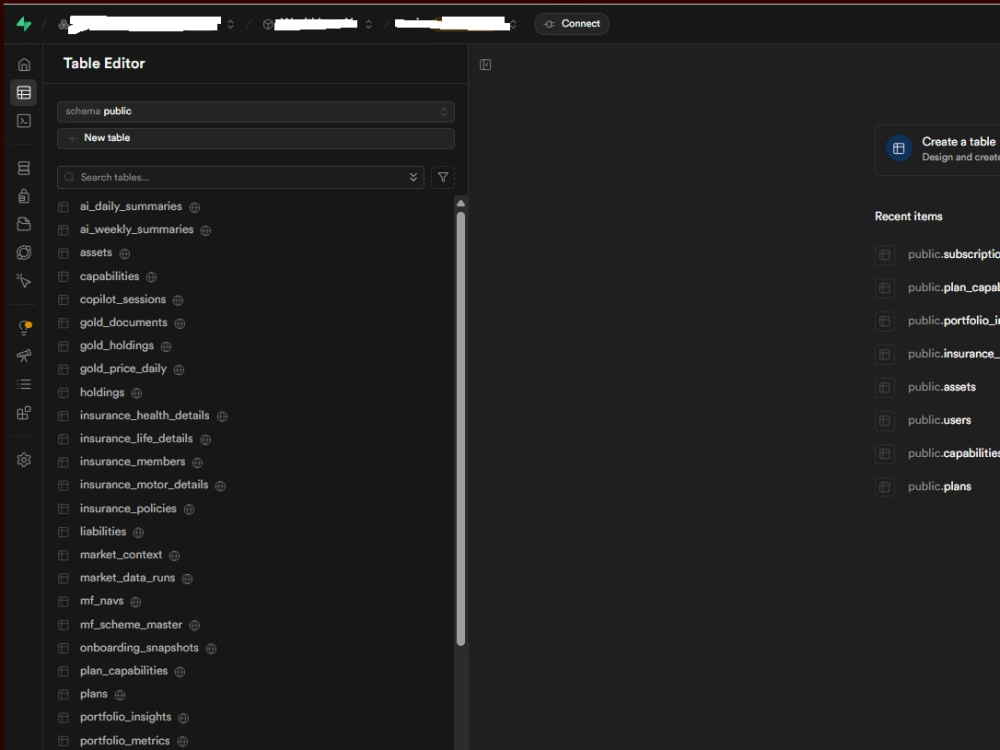Image resolution: width=1000 pixels, height=750 pixels.
Task: Open the branch selector chevron
Action: click(x=513, y=24)
